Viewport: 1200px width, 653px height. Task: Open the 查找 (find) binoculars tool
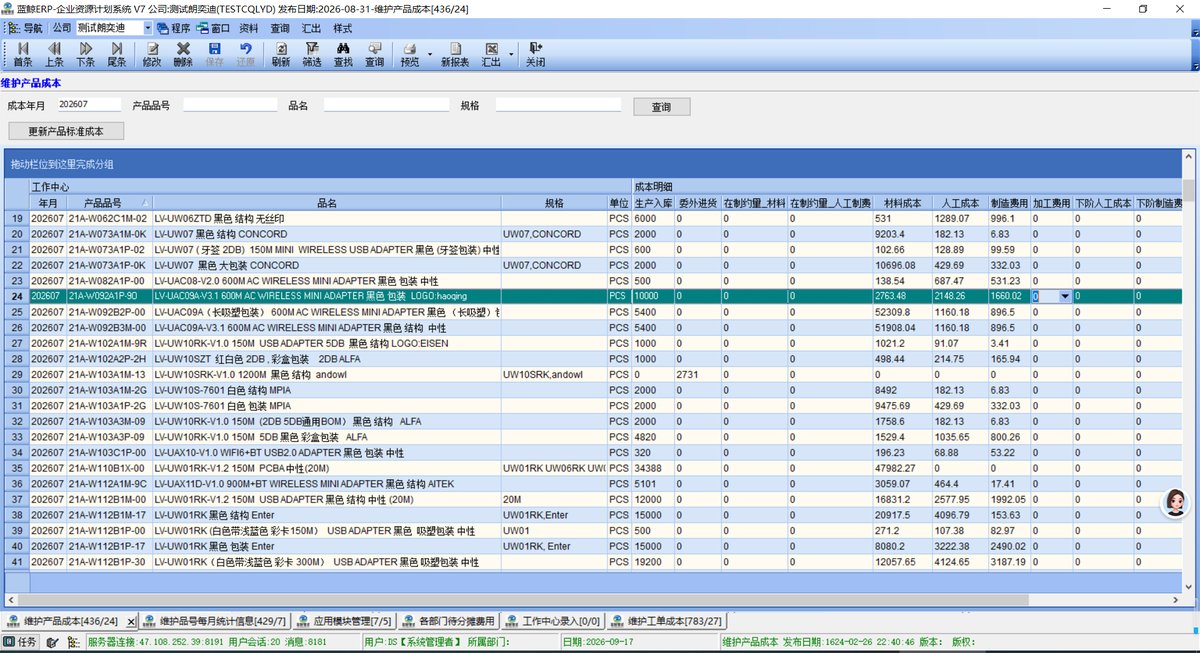[x=343, y=54]
